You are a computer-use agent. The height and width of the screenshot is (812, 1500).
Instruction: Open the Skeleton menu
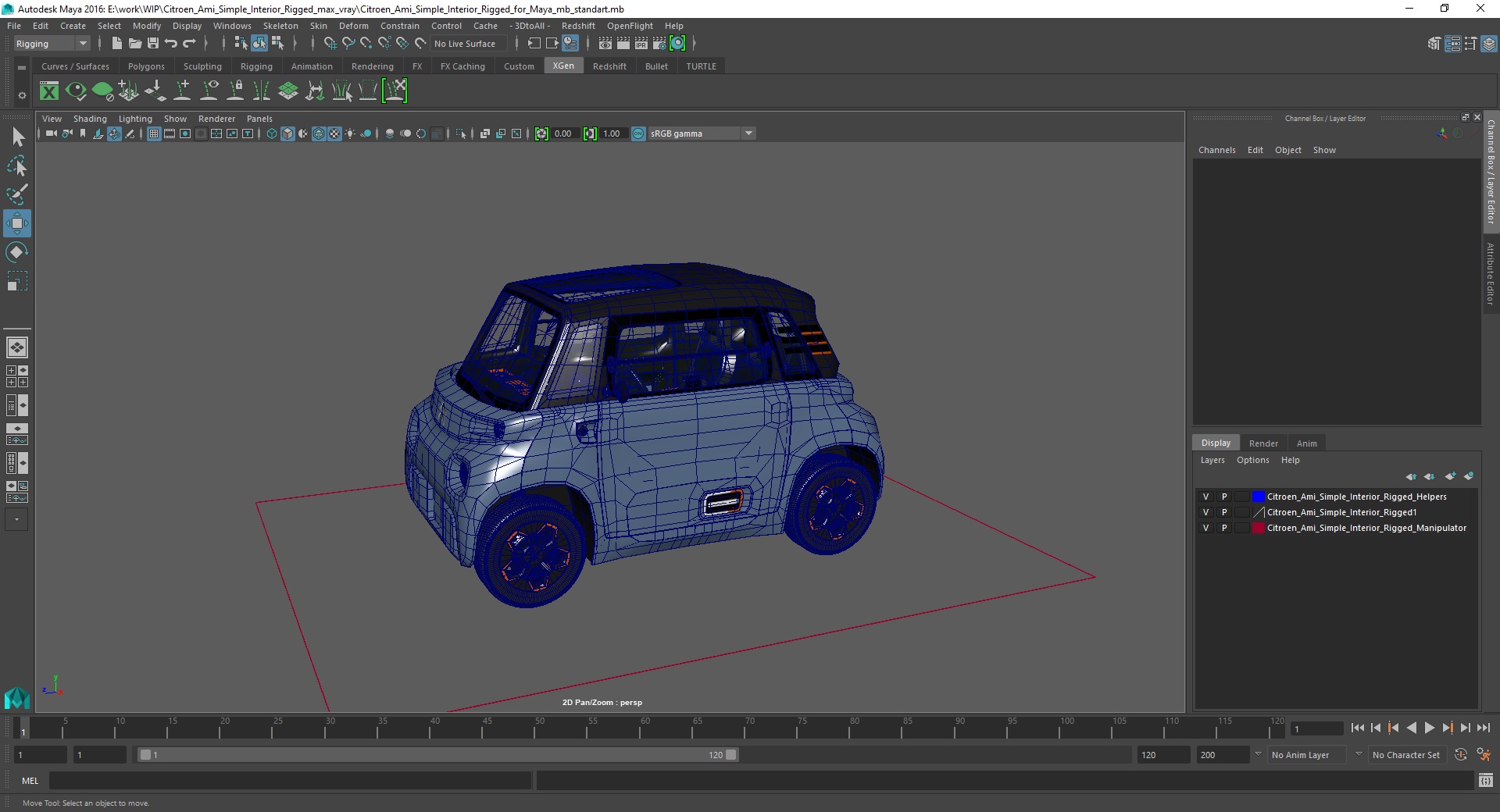(x=280, y=26)
